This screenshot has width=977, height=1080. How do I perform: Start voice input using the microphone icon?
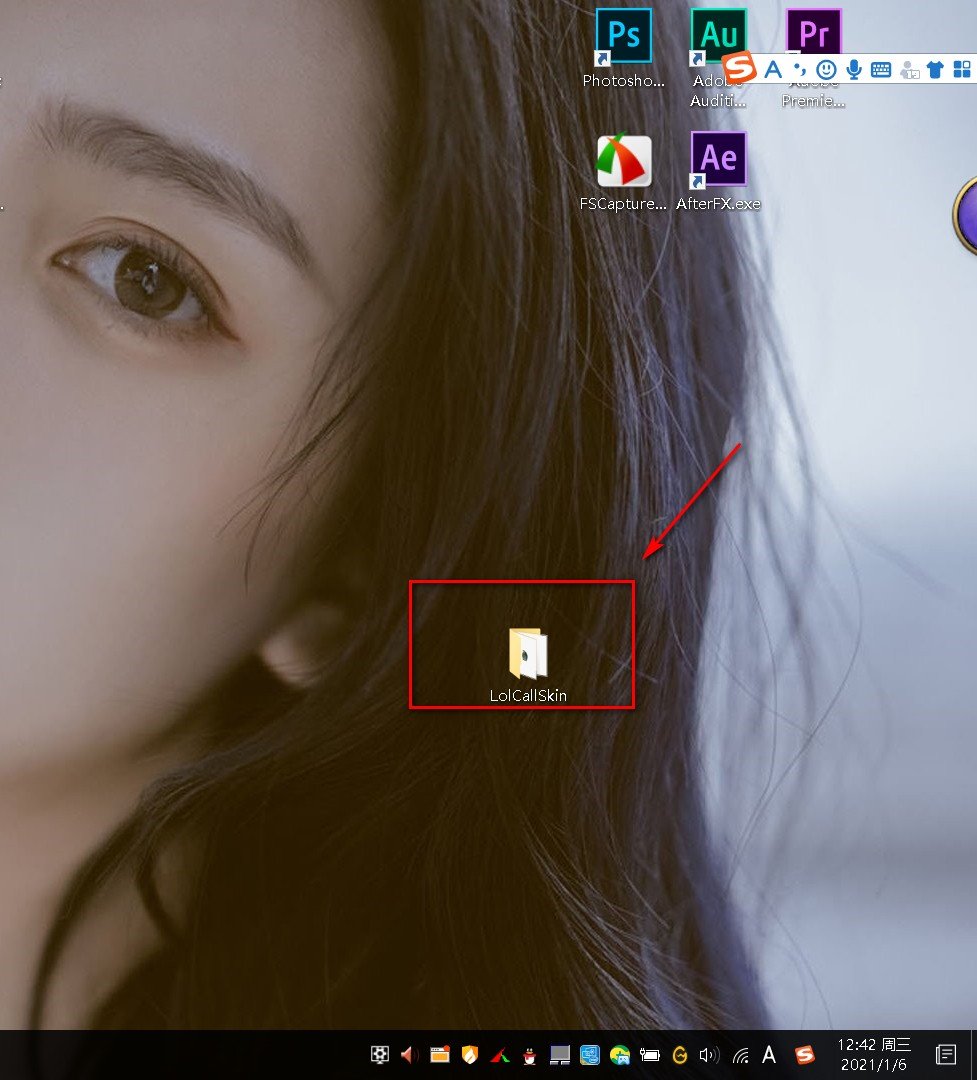tap(853, 69)
